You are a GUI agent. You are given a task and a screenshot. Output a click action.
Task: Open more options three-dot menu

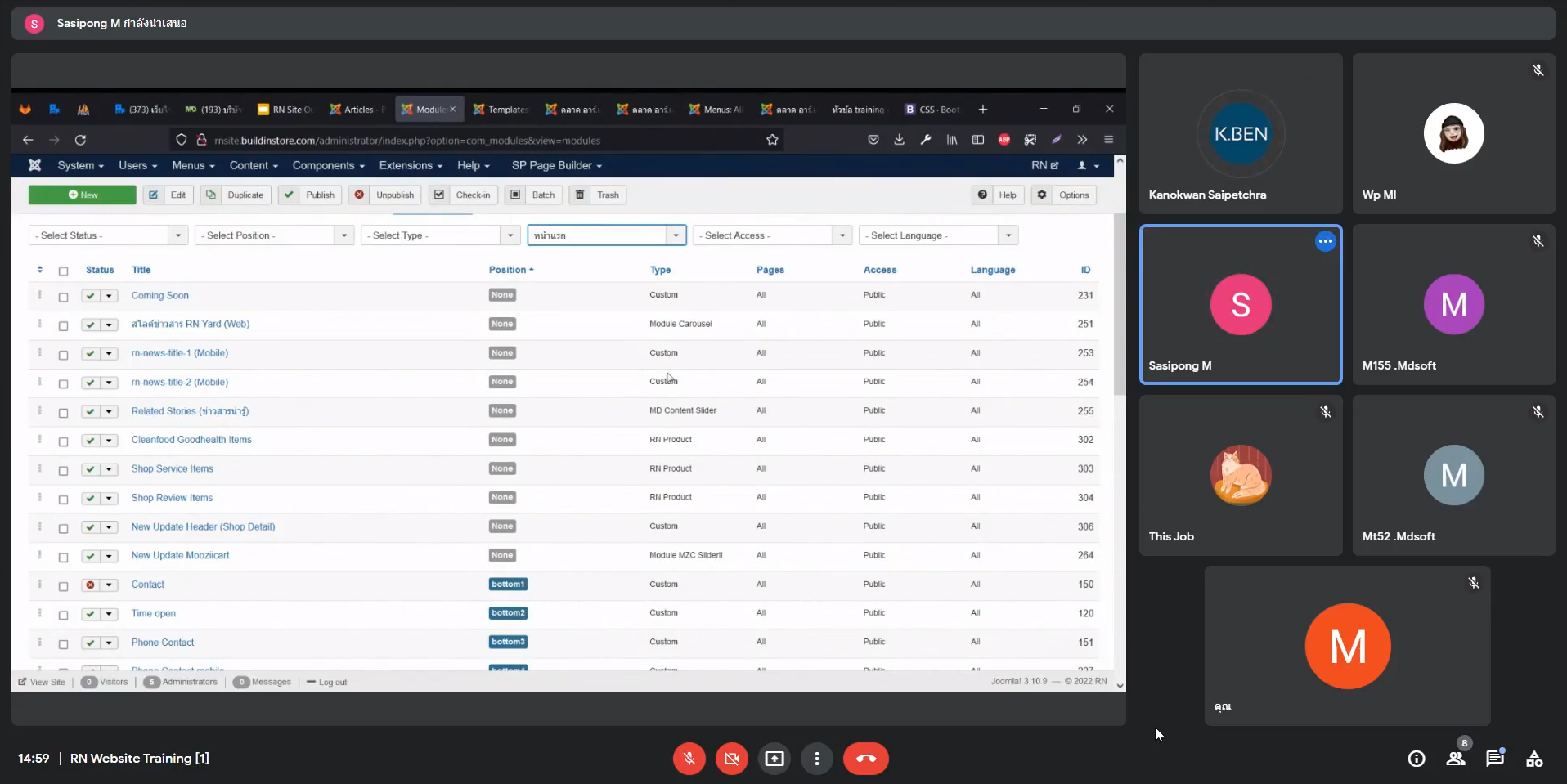coord(816,759)
